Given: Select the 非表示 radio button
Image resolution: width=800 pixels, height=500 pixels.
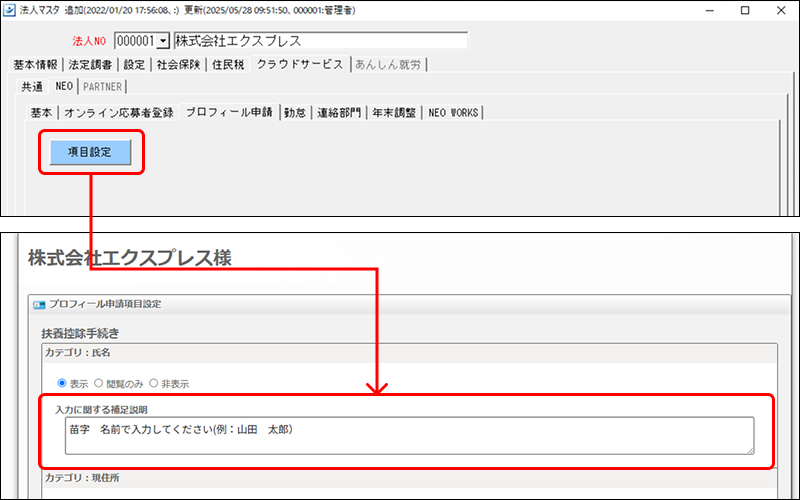Looking at the screenshot, I should (154, 383).
